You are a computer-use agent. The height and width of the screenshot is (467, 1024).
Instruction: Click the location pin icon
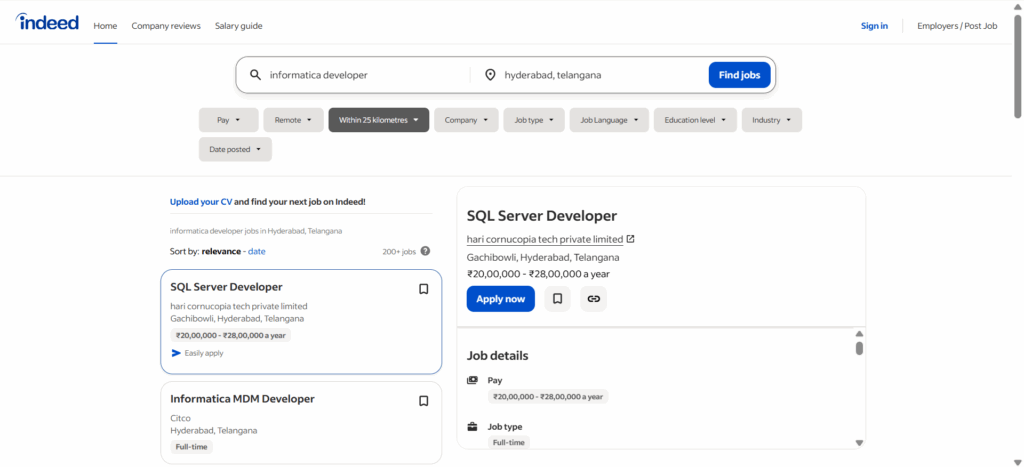pyautogui.click(x=490, y=75)
